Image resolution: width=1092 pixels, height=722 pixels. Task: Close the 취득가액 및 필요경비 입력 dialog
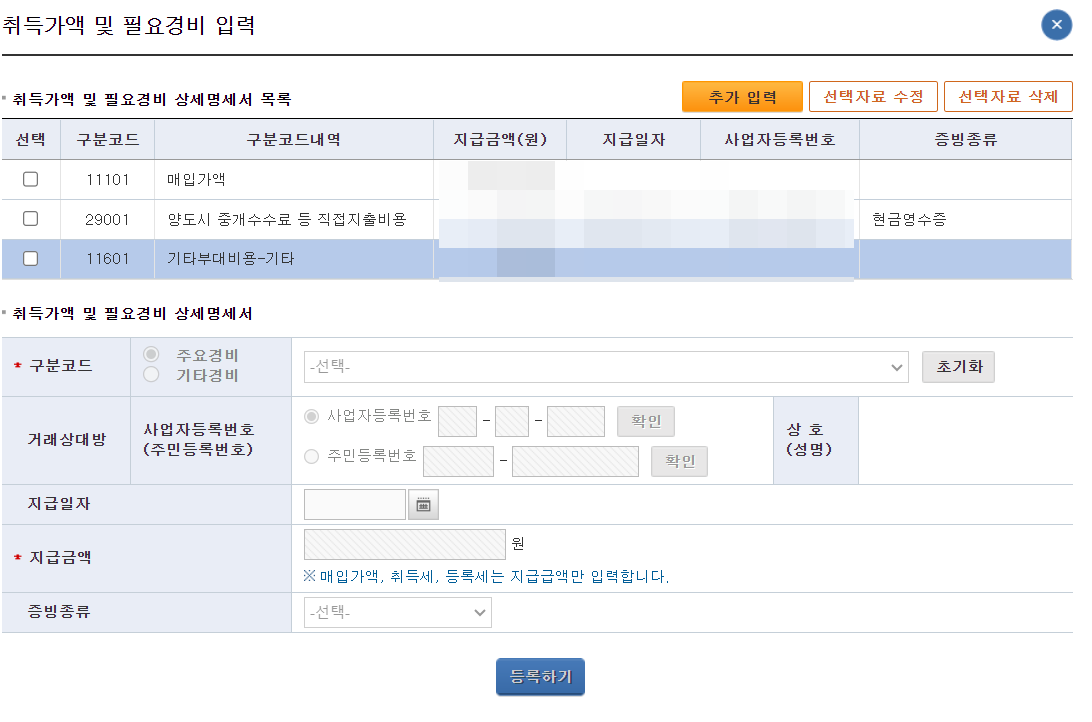tap(1056, 25)
